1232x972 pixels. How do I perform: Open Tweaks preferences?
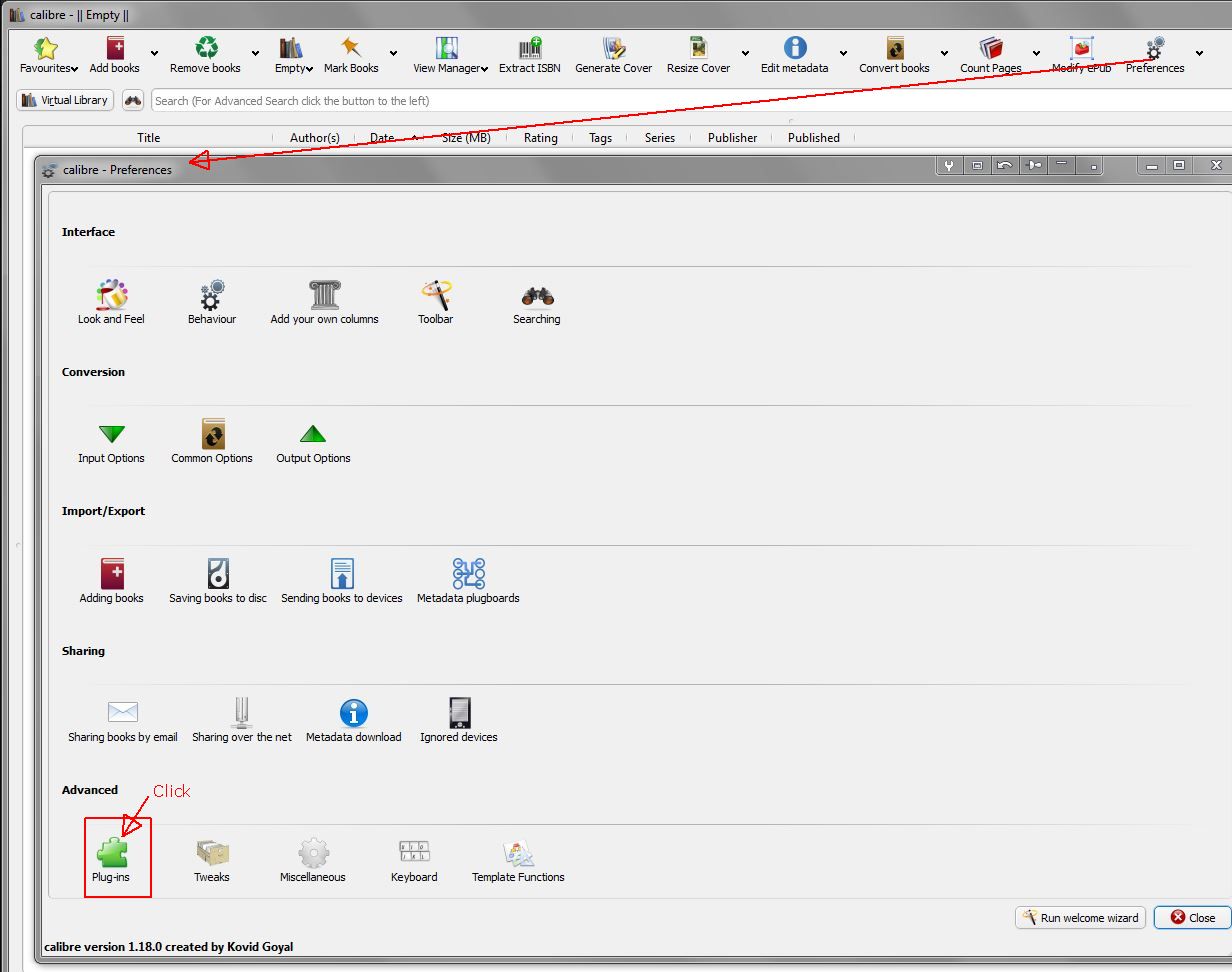coord(212,861)
